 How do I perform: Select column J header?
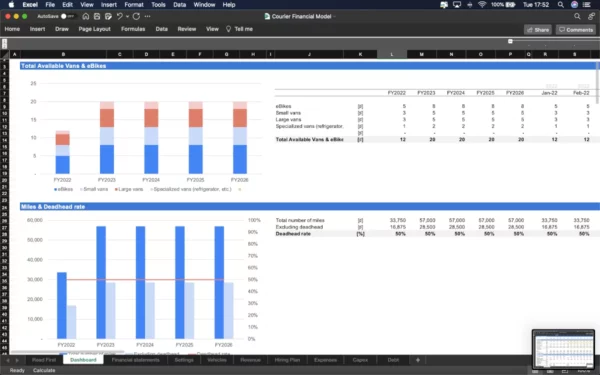(309, 54)
